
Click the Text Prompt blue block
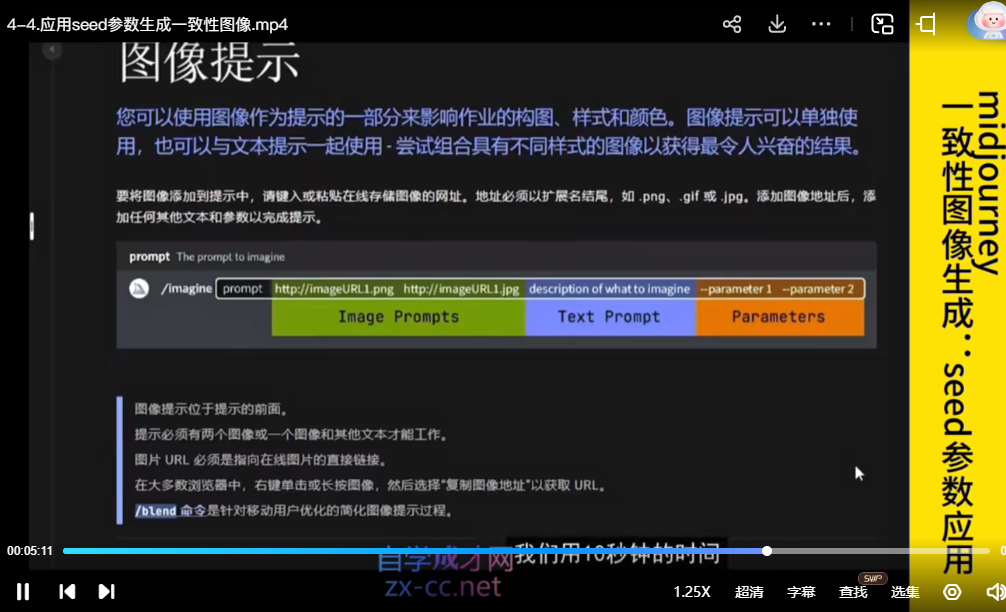610,317
